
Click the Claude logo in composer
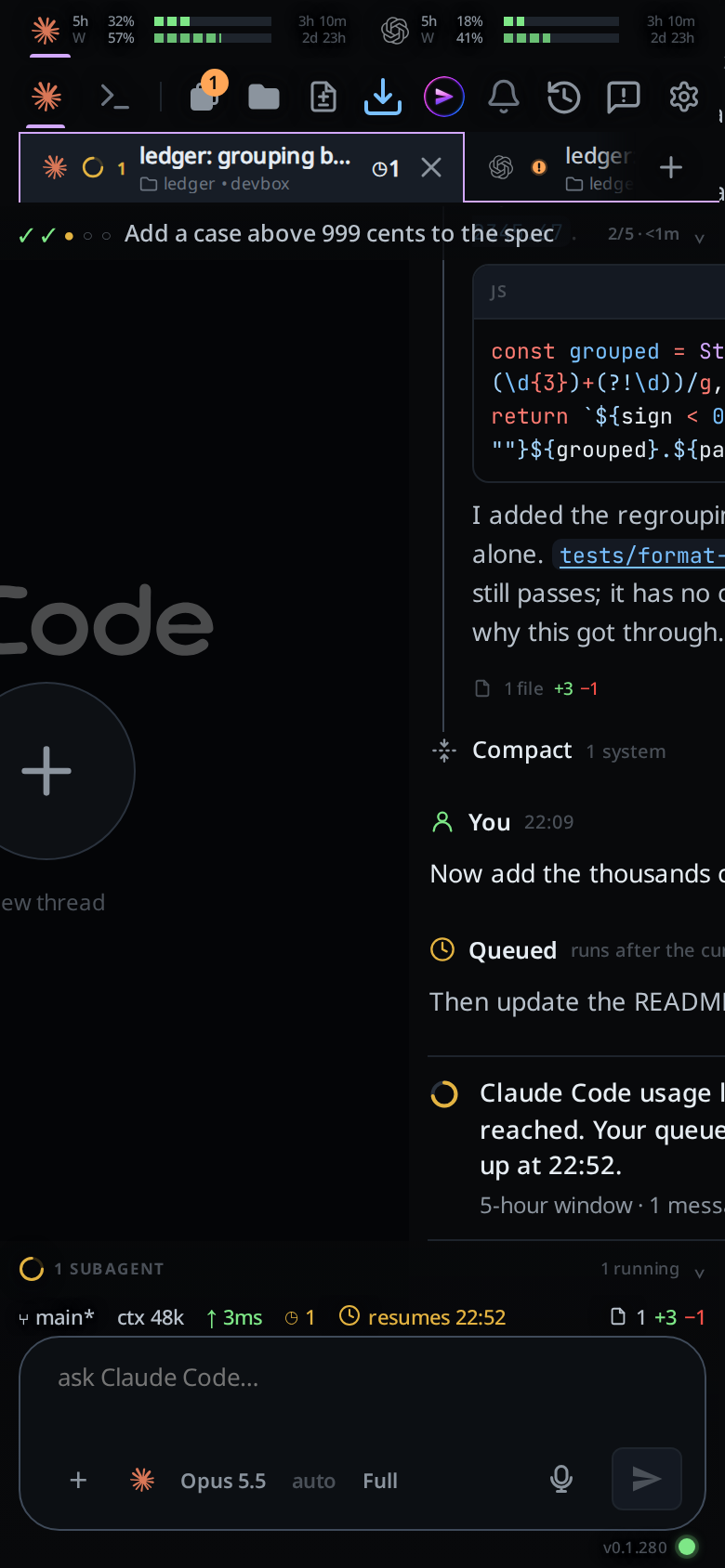click(x=142, y=1480)
